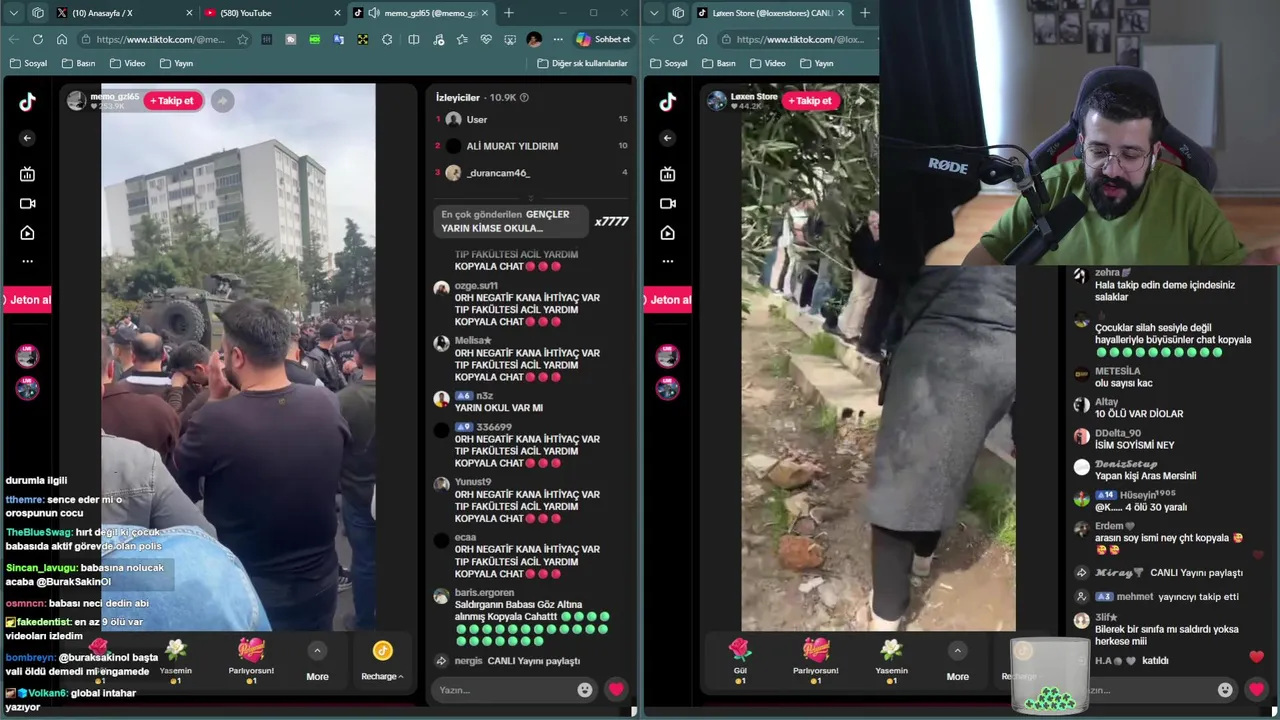Open the LIVE icon in right TikTok sidebar
Image resolution: width=1280 pixels, height=720 pixels.
pyautogui.click(x=667, y=174)
